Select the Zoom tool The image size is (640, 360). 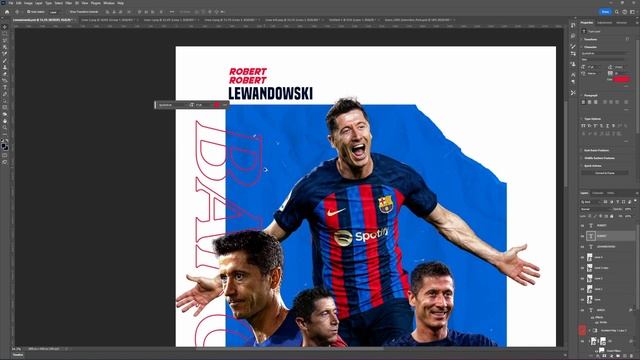[4, 127]
